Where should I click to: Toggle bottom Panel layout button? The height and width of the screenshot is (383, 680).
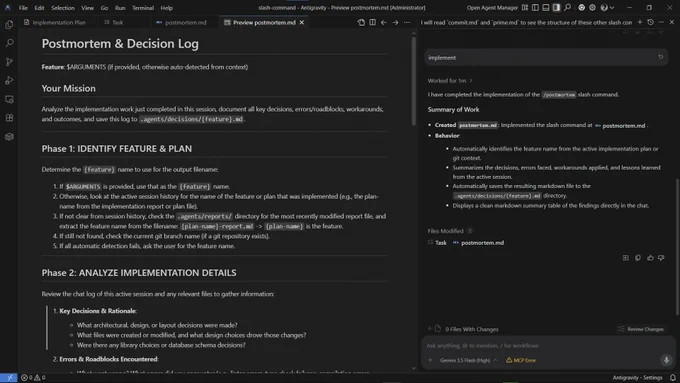tap(546, 7)
